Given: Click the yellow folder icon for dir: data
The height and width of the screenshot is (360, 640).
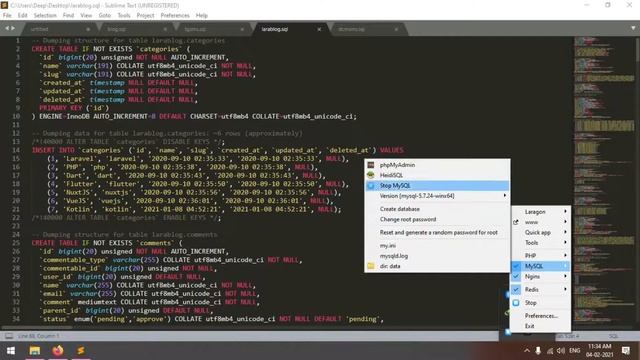Looking at the screenshot, I should pos(371,266).
